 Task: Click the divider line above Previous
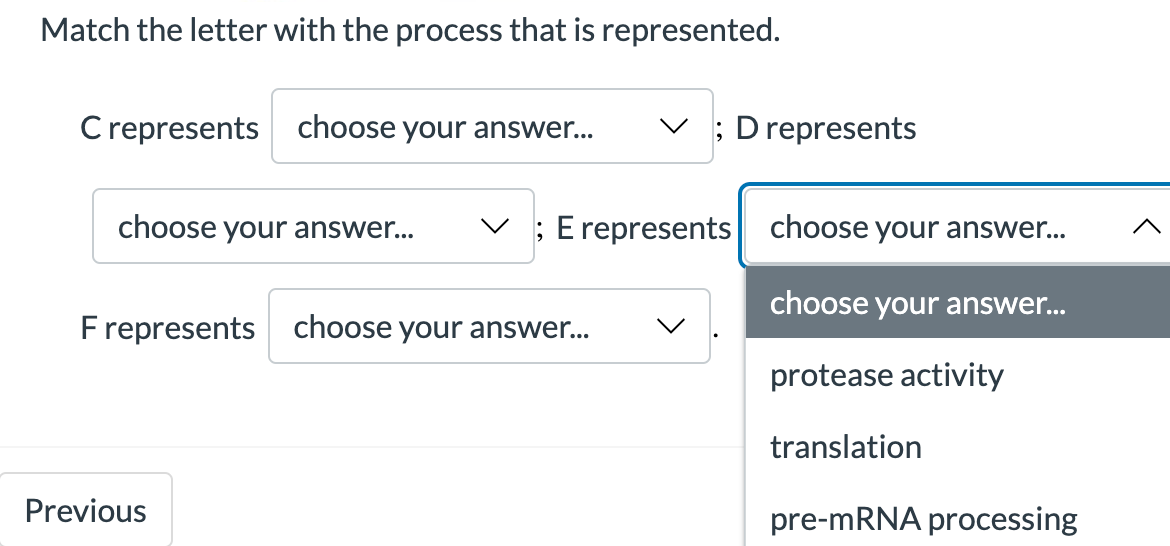[x=370, y=447]
